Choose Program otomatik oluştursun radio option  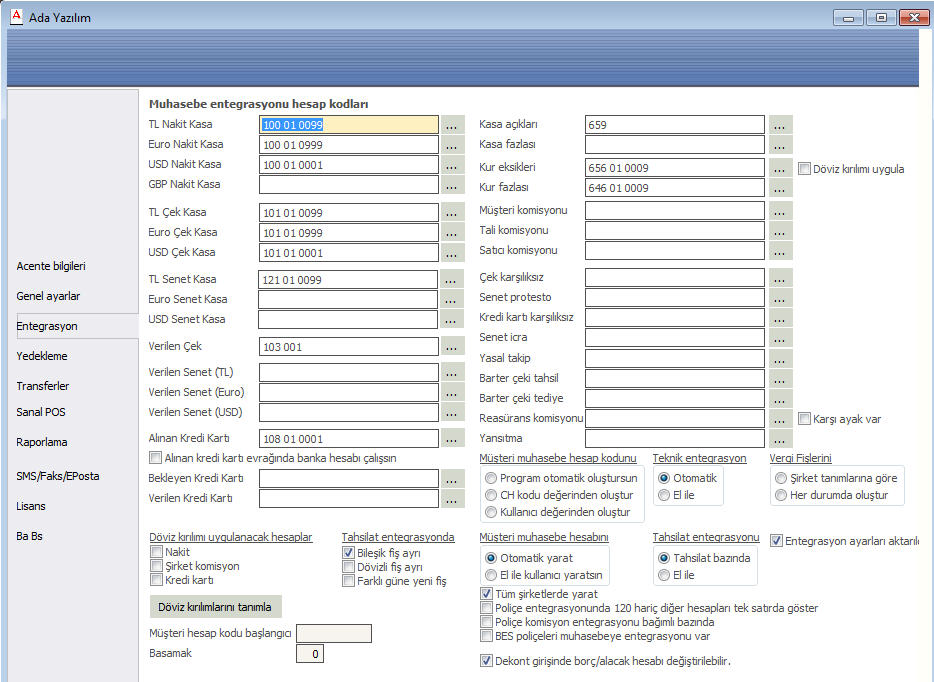point(491,478)
